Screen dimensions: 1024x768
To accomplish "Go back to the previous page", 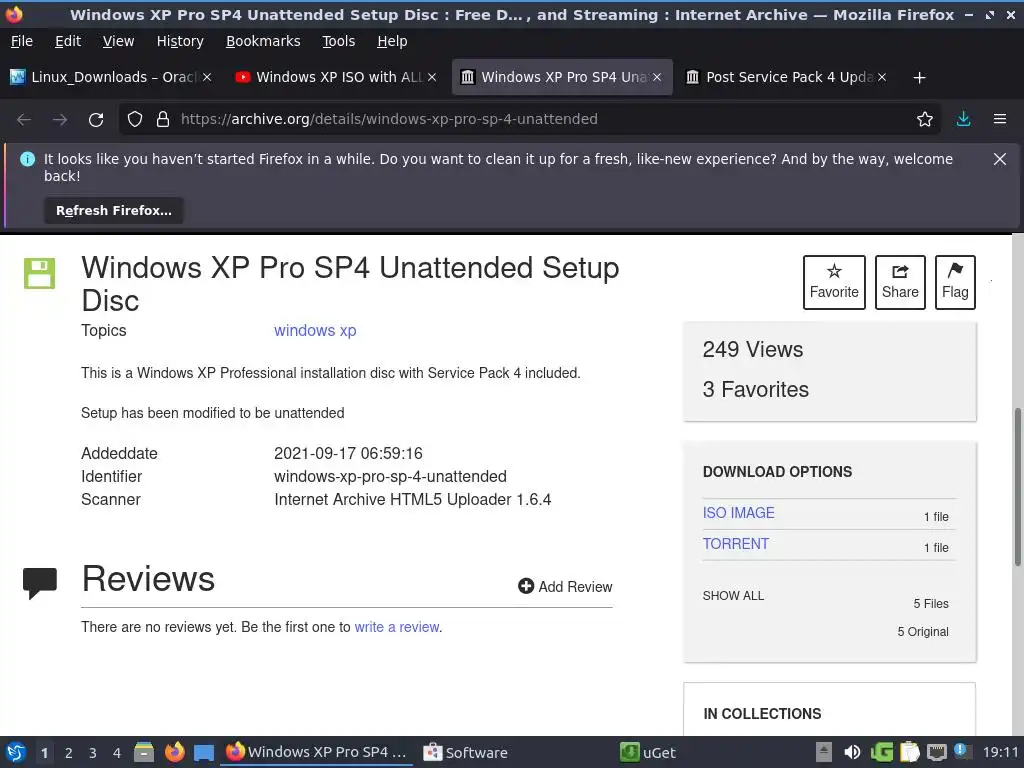I will coord(24,120).
